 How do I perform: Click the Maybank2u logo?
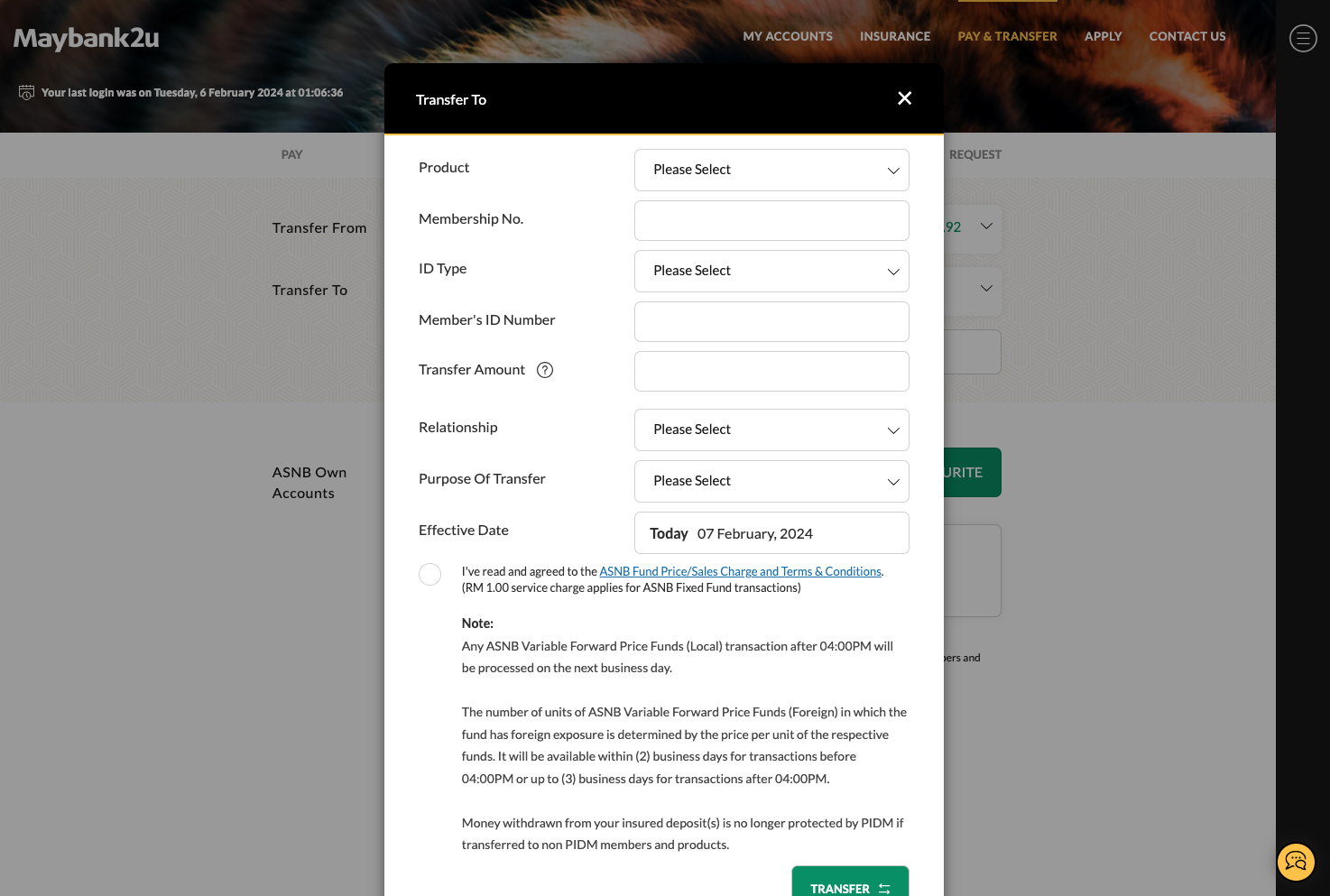click(x=87, y=38)
